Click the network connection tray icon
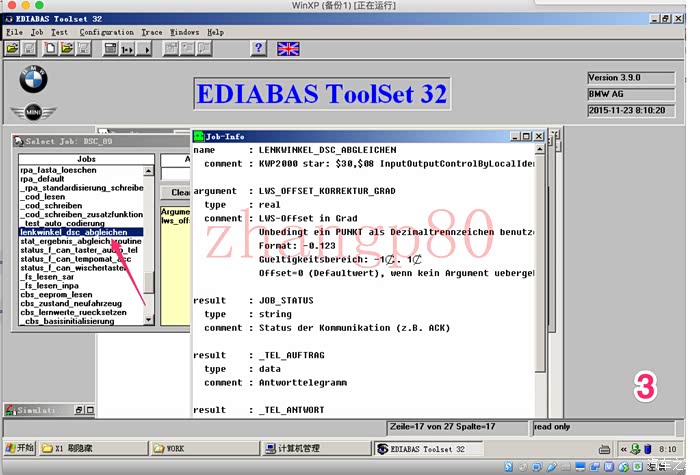This screenshot has height=475, width=700. point(636,449)
